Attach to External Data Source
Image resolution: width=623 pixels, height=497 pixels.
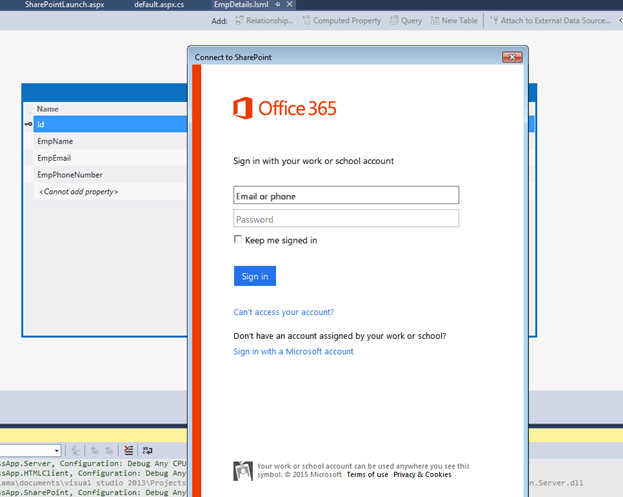pyautogui.click(x=550, y=21)
